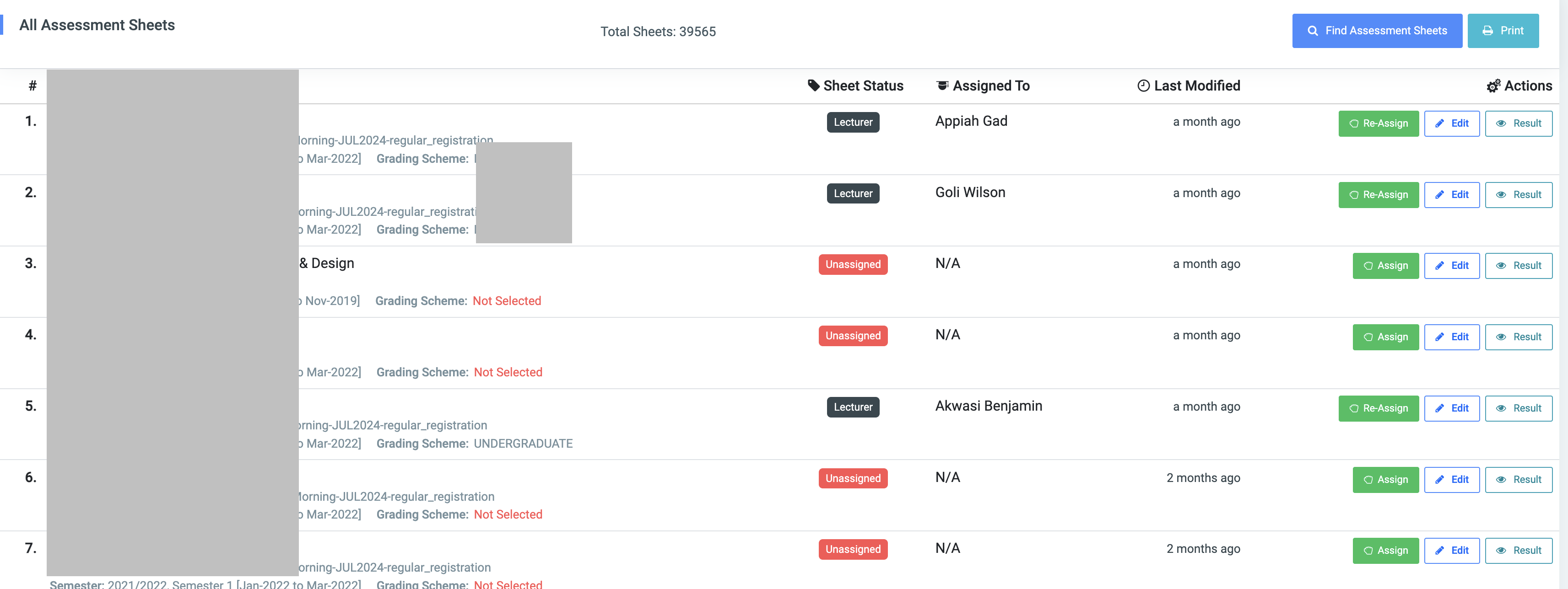Select the All Assessment Sheets heading
This screenshot has height=589, width=1568.
click(x=97, y=24)
